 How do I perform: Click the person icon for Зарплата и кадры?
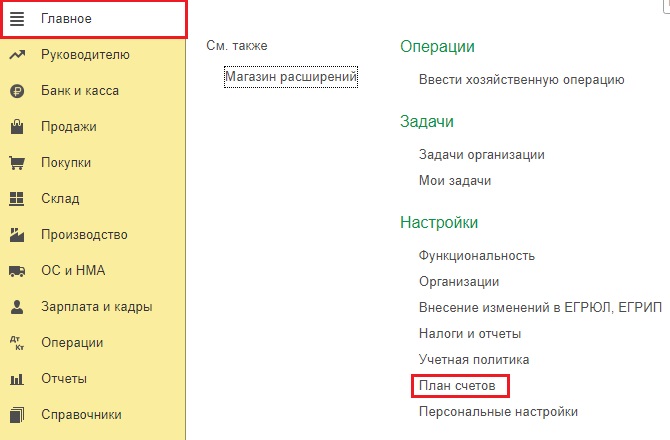click(x=17, y=307)
